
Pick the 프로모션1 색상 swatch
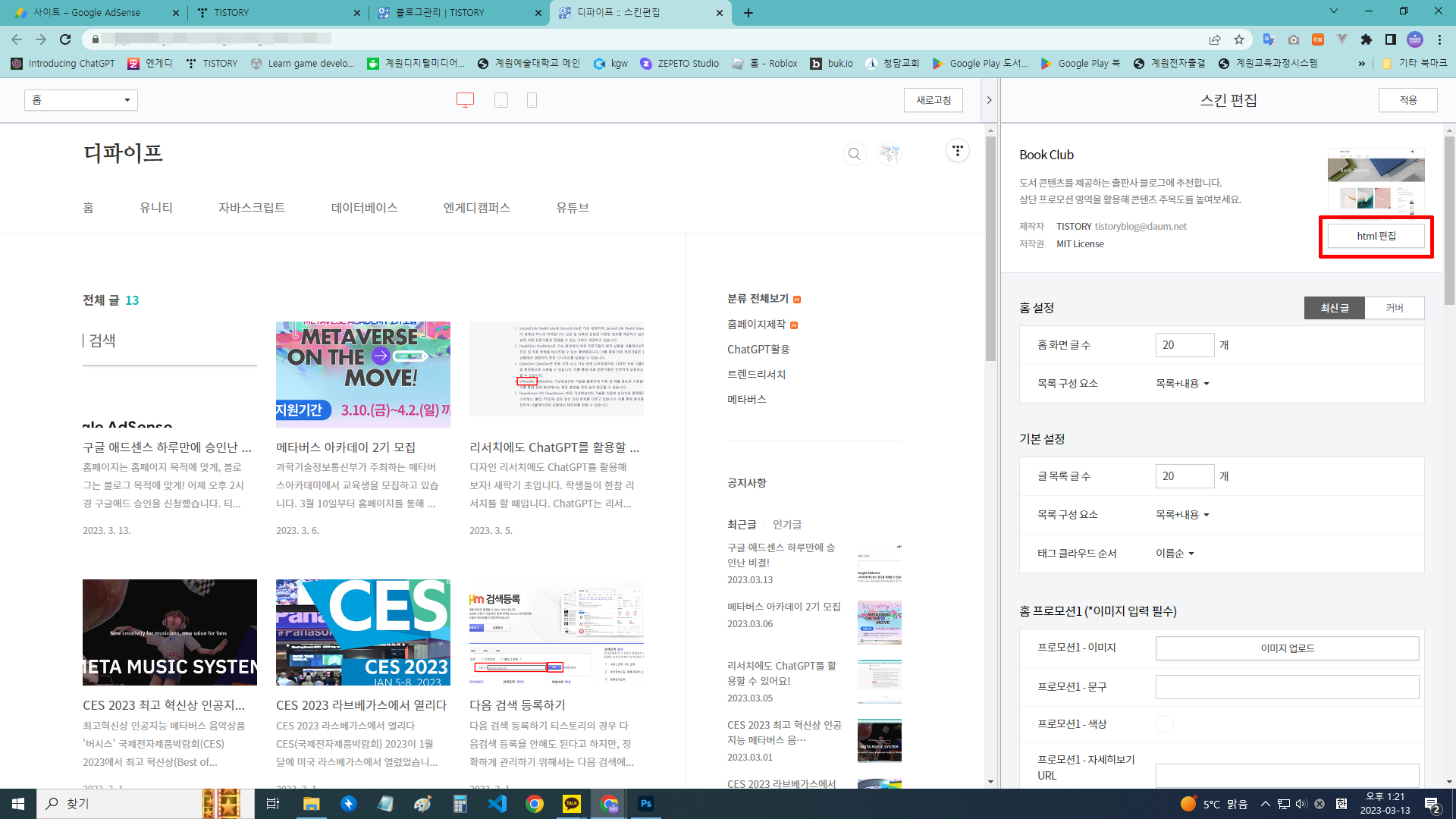(1165, 724)
